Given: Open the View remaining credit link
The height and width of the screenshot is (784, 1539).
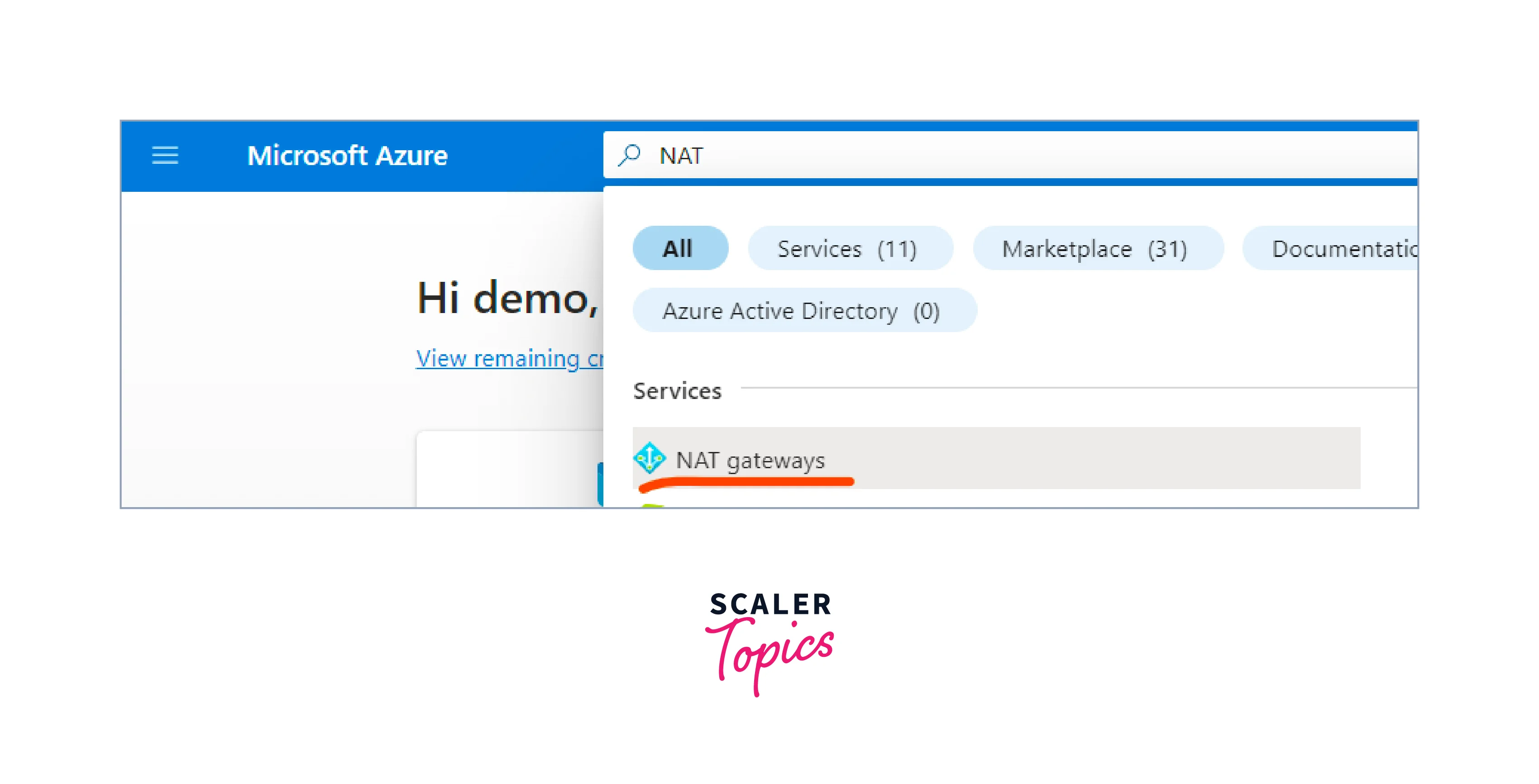Looking at the screenshot, I should [x=510, y=358].
